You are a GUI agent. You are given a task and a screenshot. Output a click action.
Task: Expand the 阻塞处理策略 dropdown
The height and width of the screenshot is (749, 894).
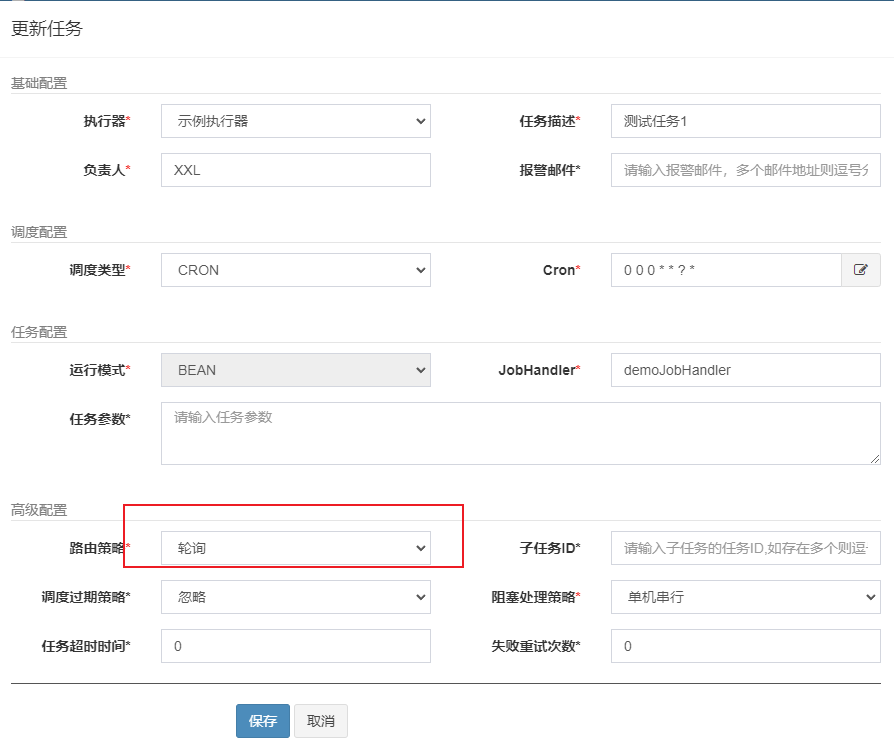(745, 597)
